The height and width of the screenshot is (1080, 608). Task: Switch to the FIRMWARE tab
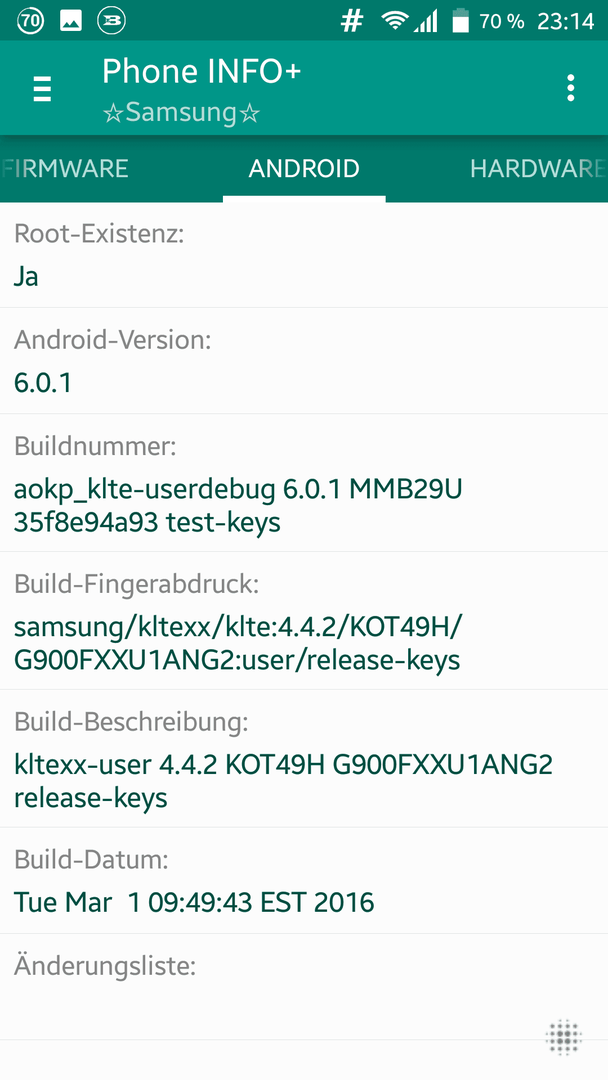(65, 169)
